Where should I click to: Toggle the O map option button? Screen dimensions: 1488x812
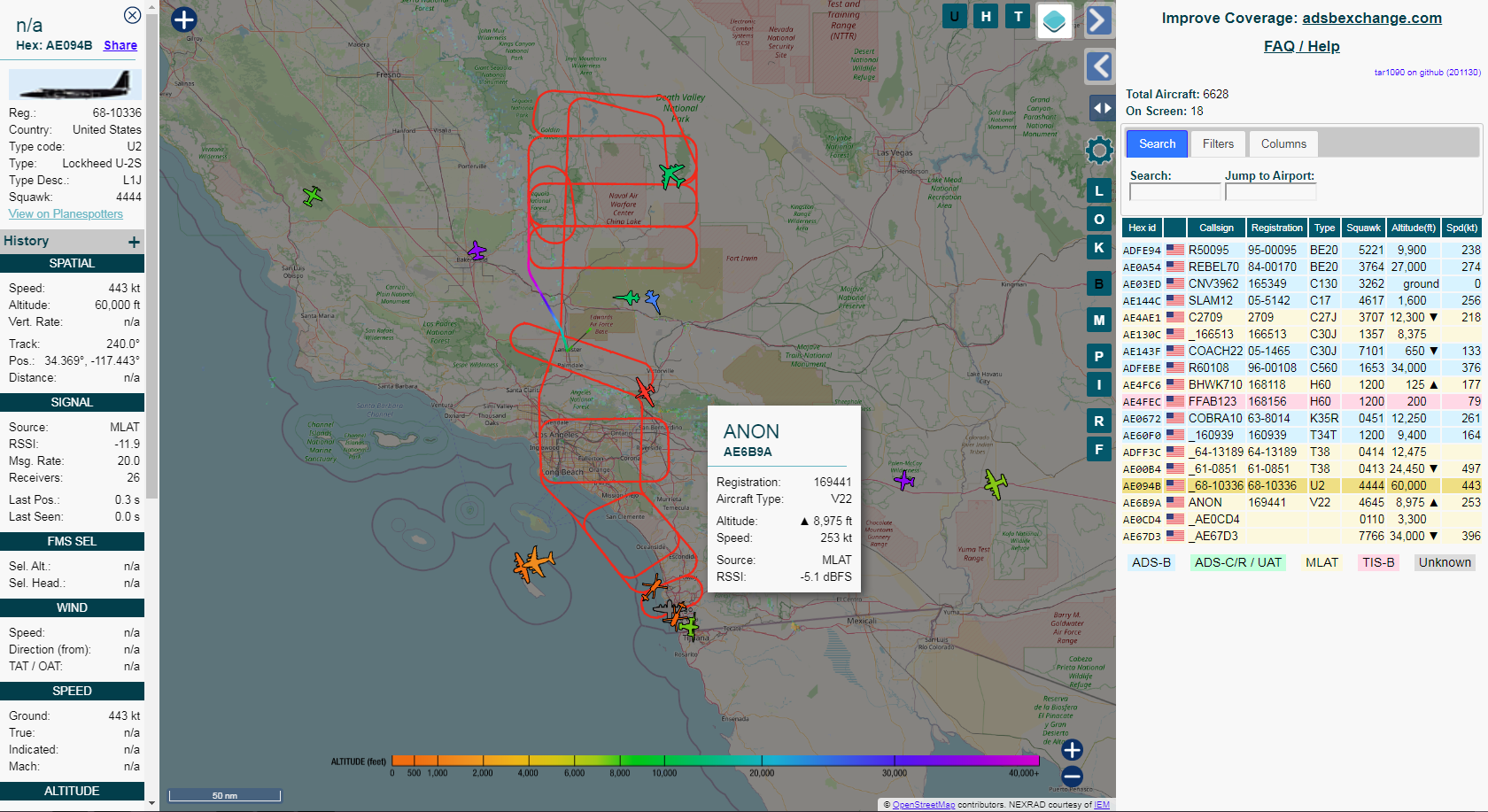(1099, 219)
